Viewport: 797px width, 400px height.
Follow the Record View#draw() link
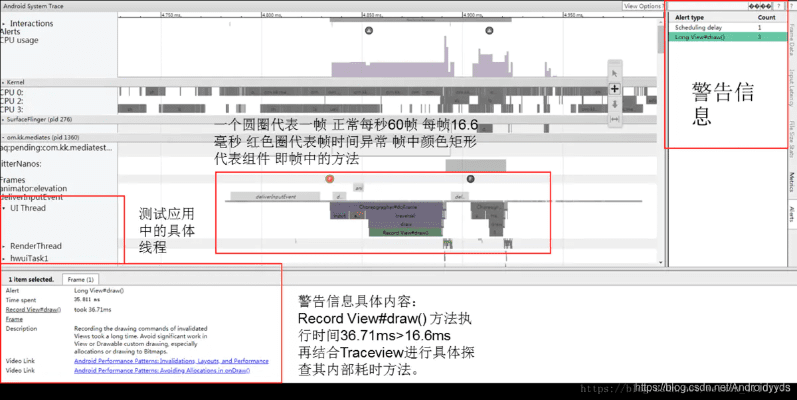click(x=33, y=310)
